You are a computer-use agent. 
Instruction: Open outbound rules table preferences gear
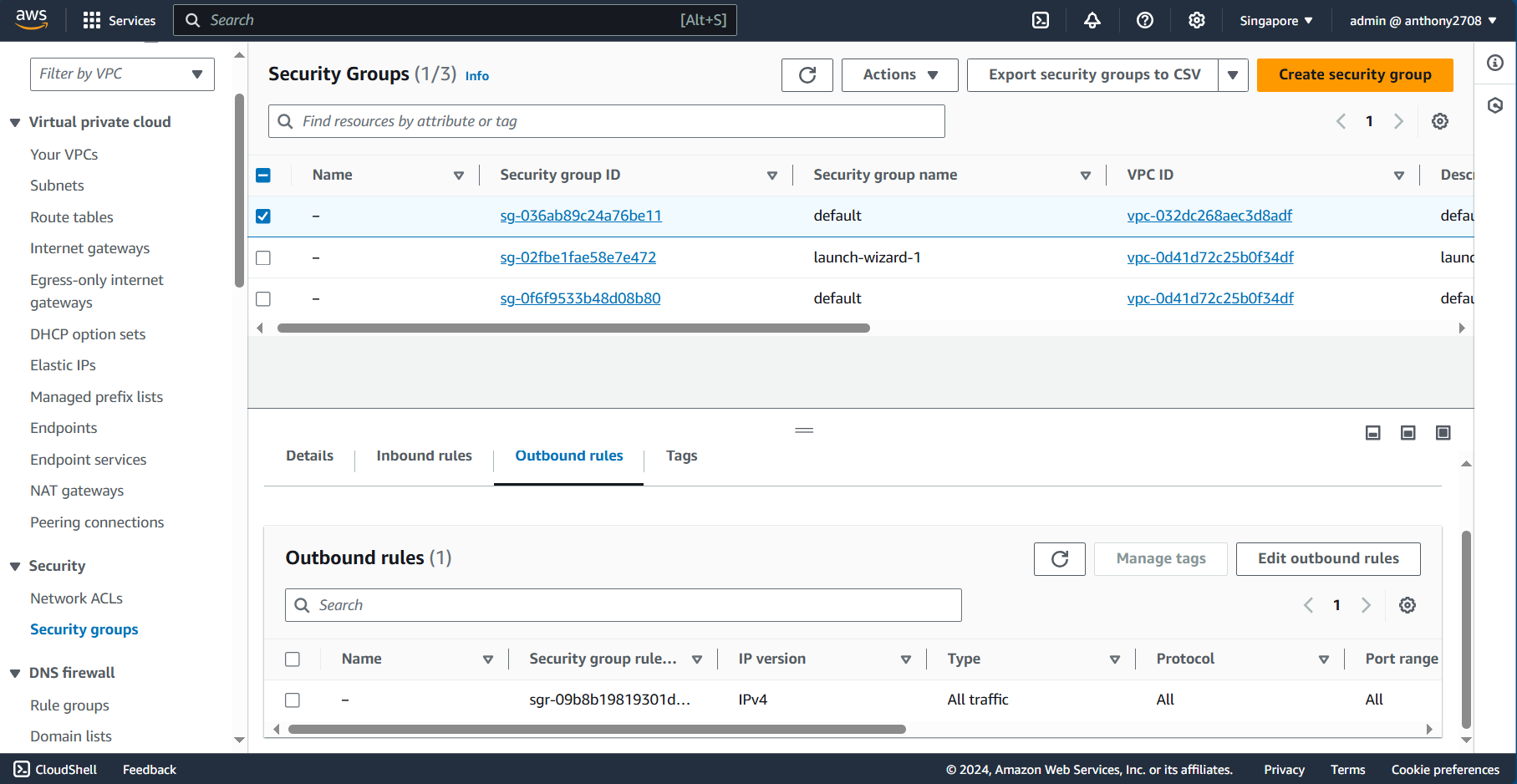click(x=1408, y=605)
